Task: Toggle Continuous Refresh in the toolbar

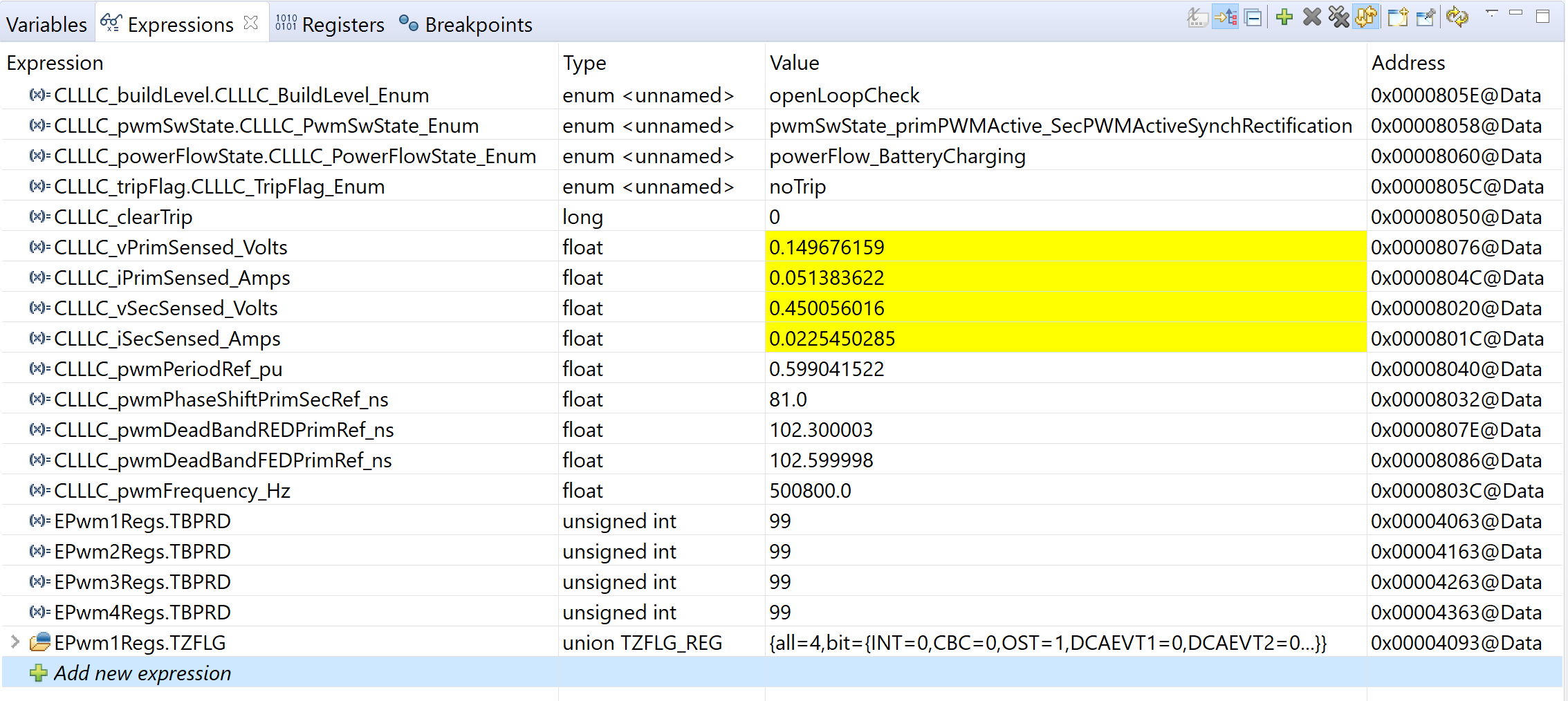Action: (1367, 17)
